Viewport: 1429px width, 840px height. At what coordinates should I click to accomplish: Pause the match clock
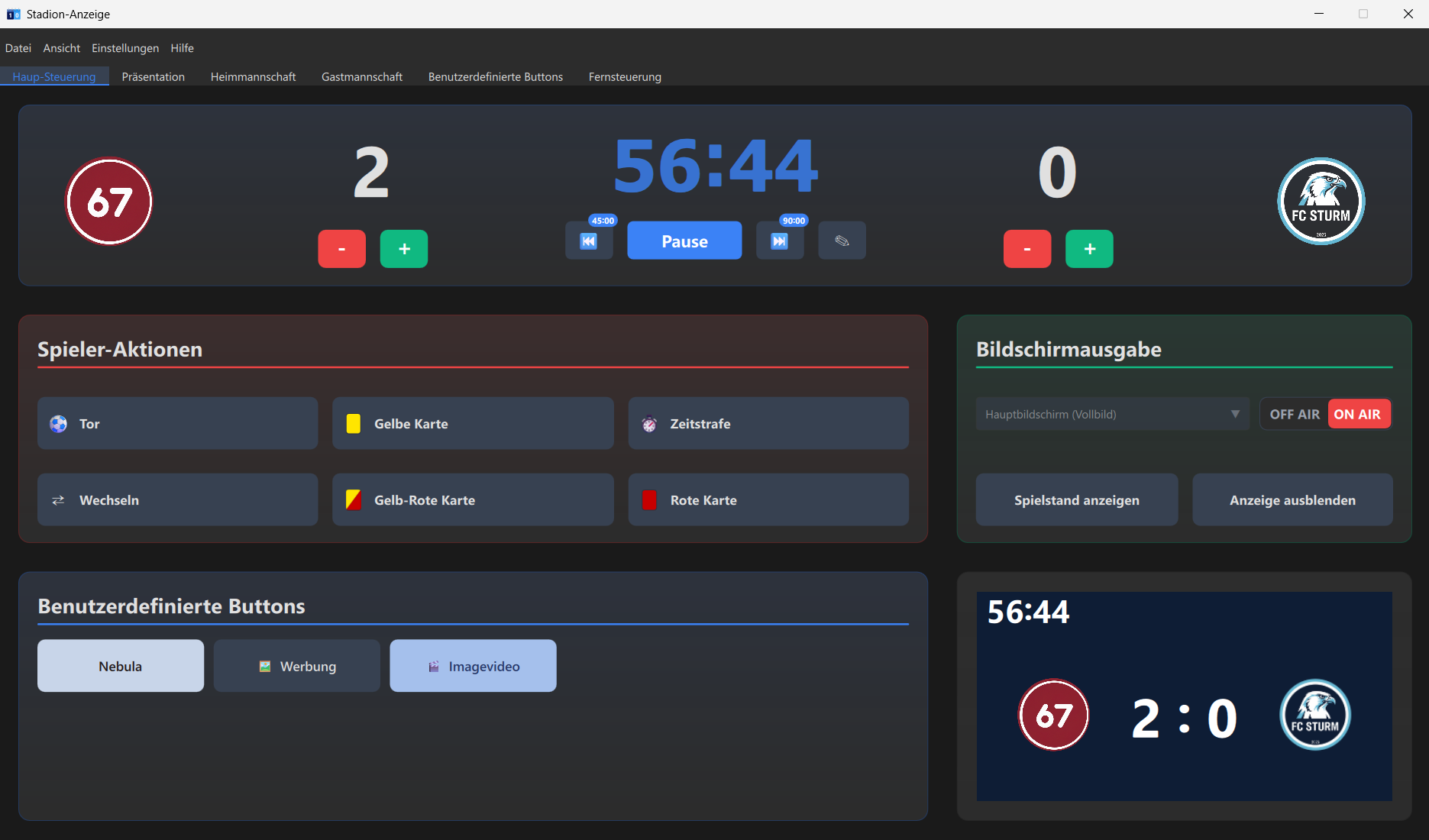pyautogui.click(x=684, y=241)
